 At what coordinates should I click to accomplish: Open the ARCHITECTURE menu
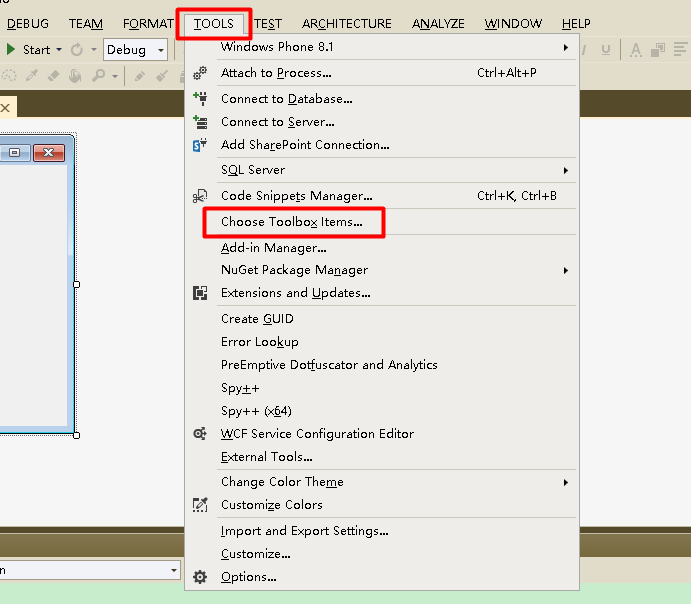coord(347,23)
